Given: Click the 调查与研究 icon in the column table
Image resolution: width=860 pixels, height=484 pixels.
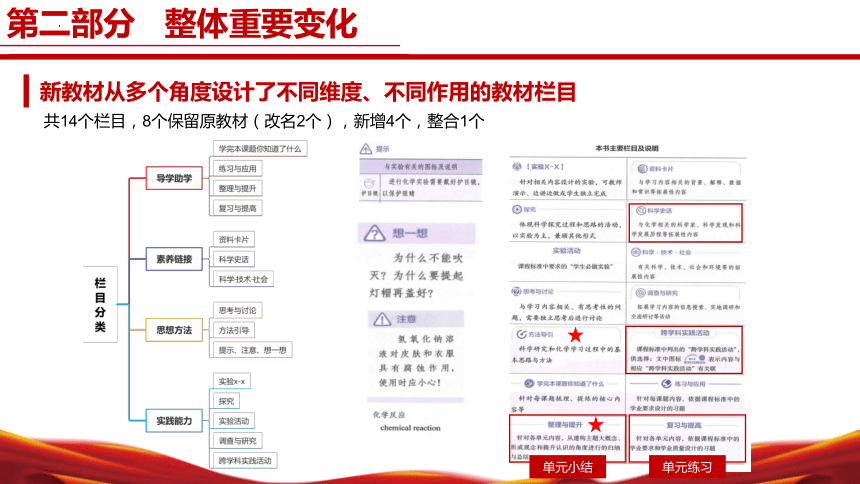Looking at the screenshot, I should point(640,293).
